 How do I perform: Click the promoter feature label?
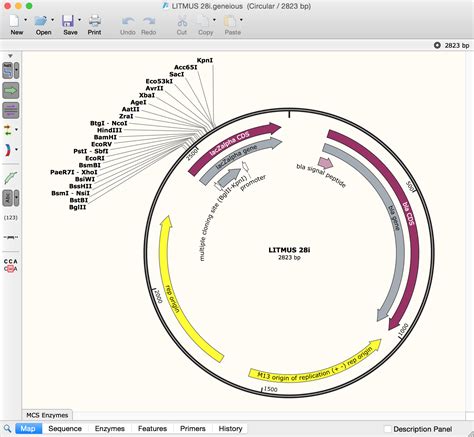(253, 183)
